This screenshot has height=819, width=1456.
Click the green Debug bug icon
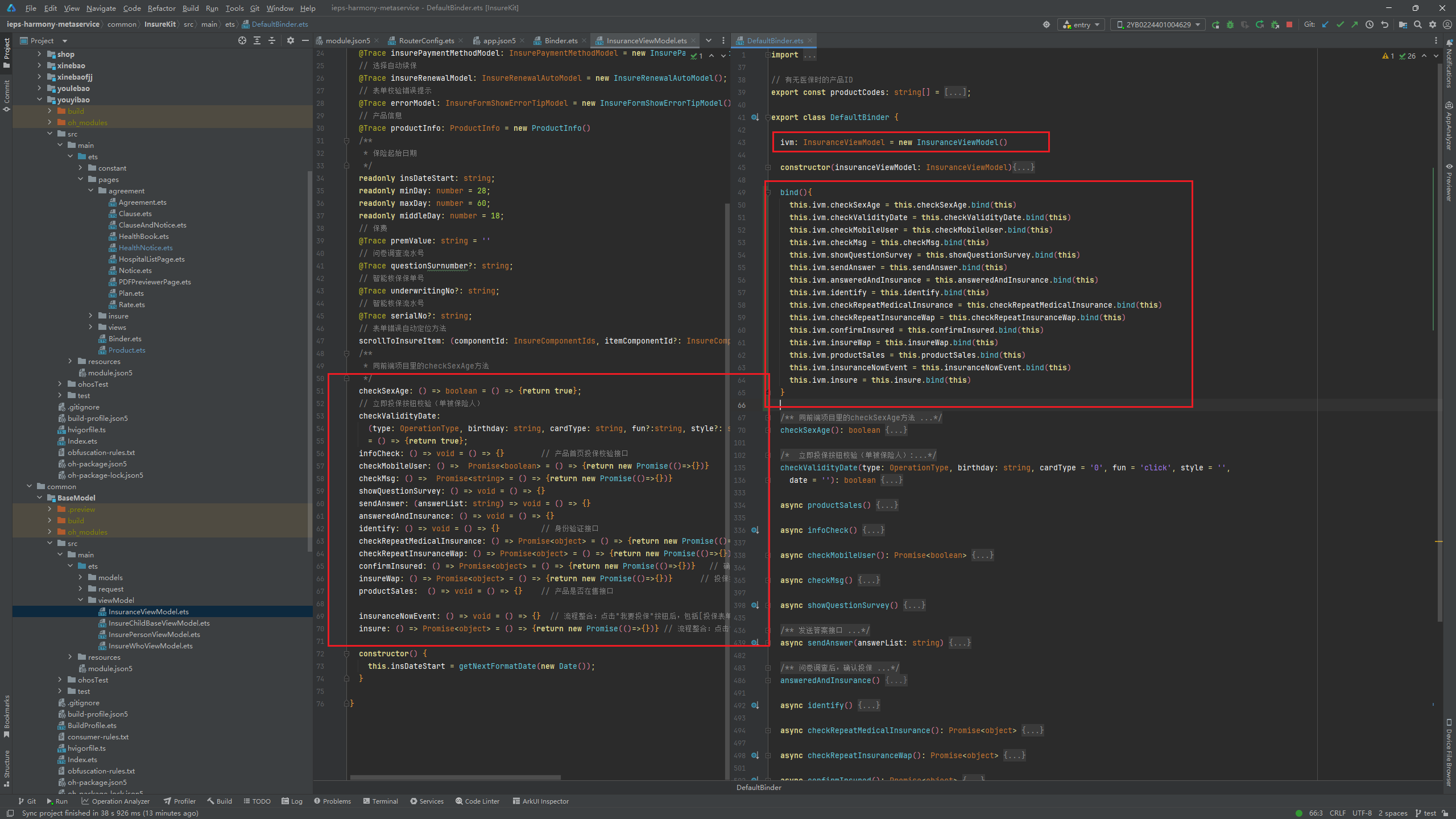point(1230,24)
